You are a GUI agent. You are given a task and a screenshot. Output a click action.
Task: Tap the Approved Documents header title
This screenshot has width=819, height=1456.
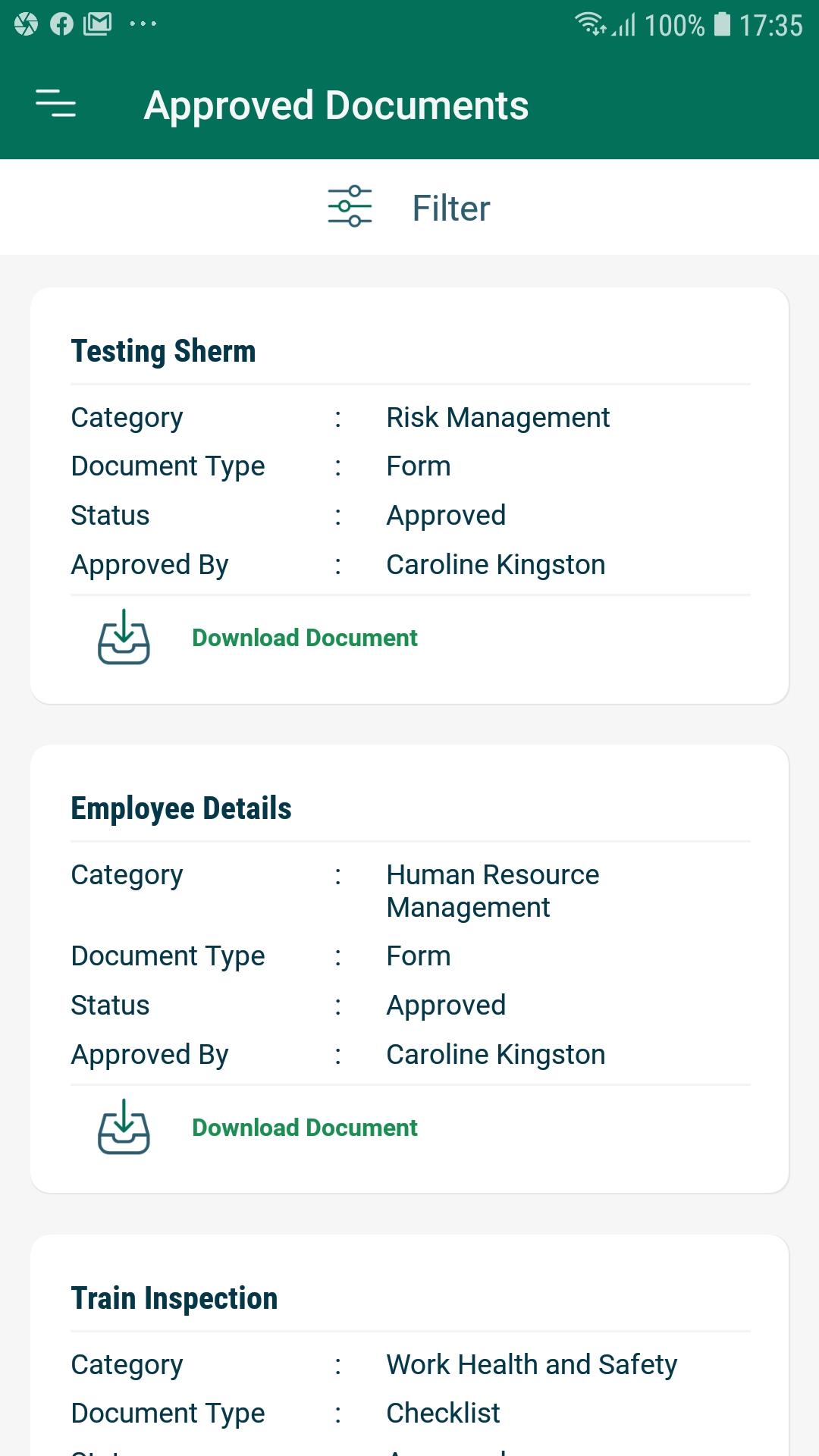pos(336,105)
